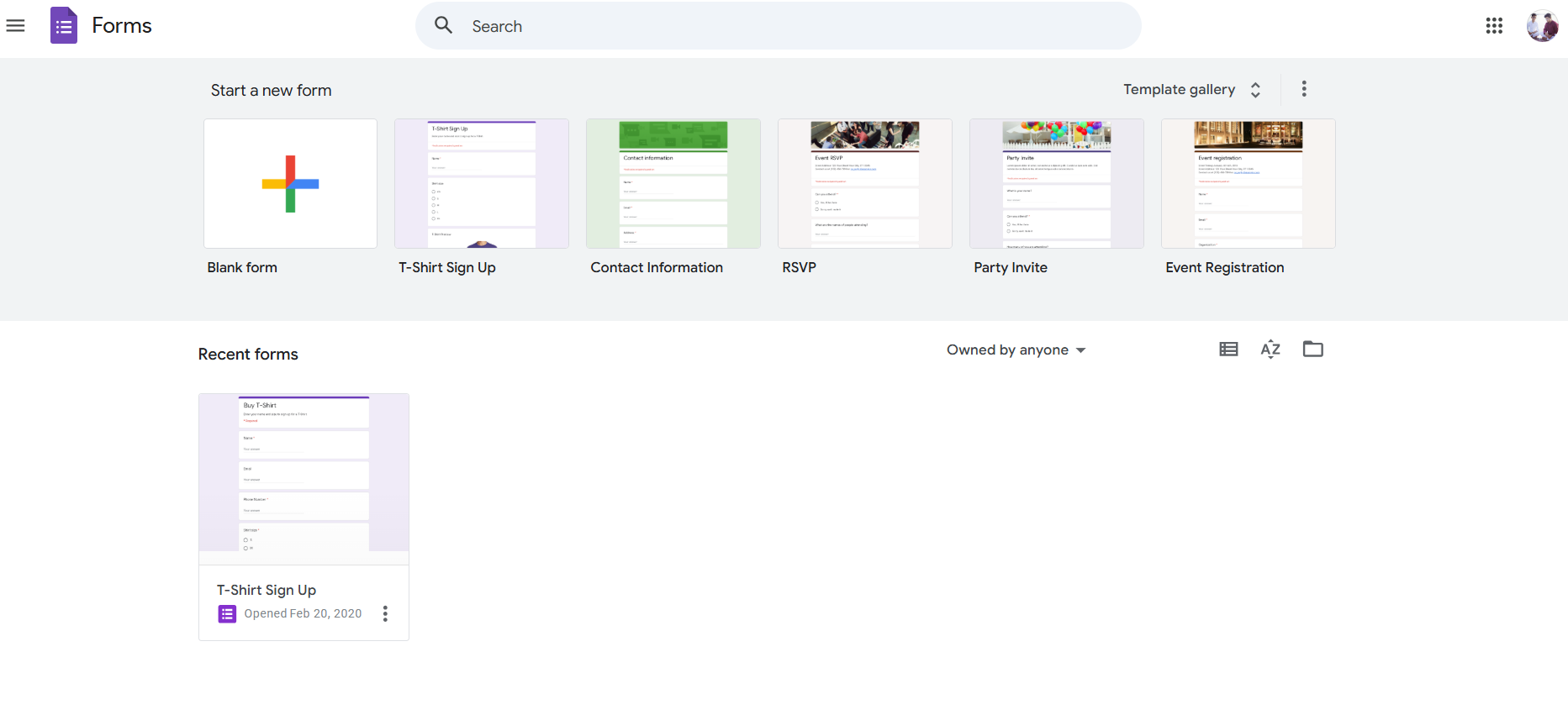Image resolution: width=1568 pixels, height=715 pixels.
Task: Choose the RSVP template thumbnail
Action: tap(865, 183)
